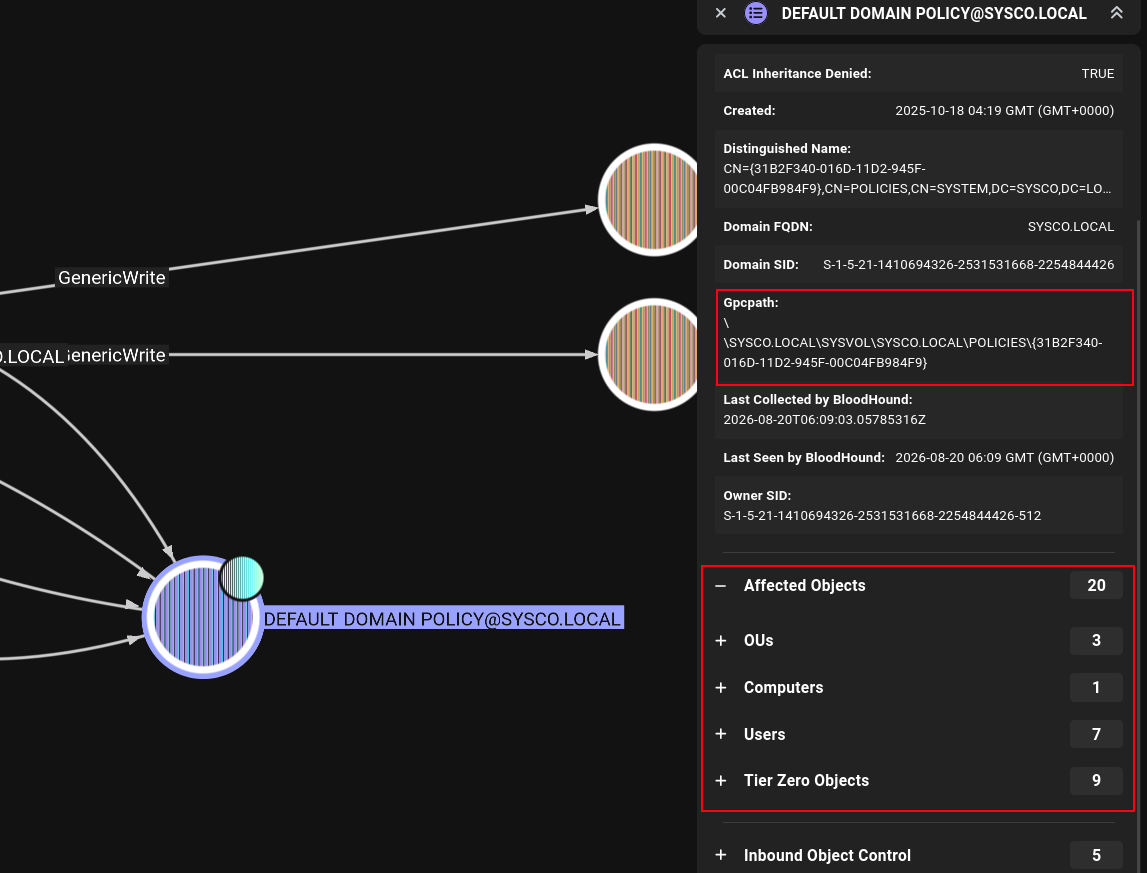Collapse the panel with the double chevron
The width and height of the screenshot is (1147, 873).
(x=1116, y=13)
